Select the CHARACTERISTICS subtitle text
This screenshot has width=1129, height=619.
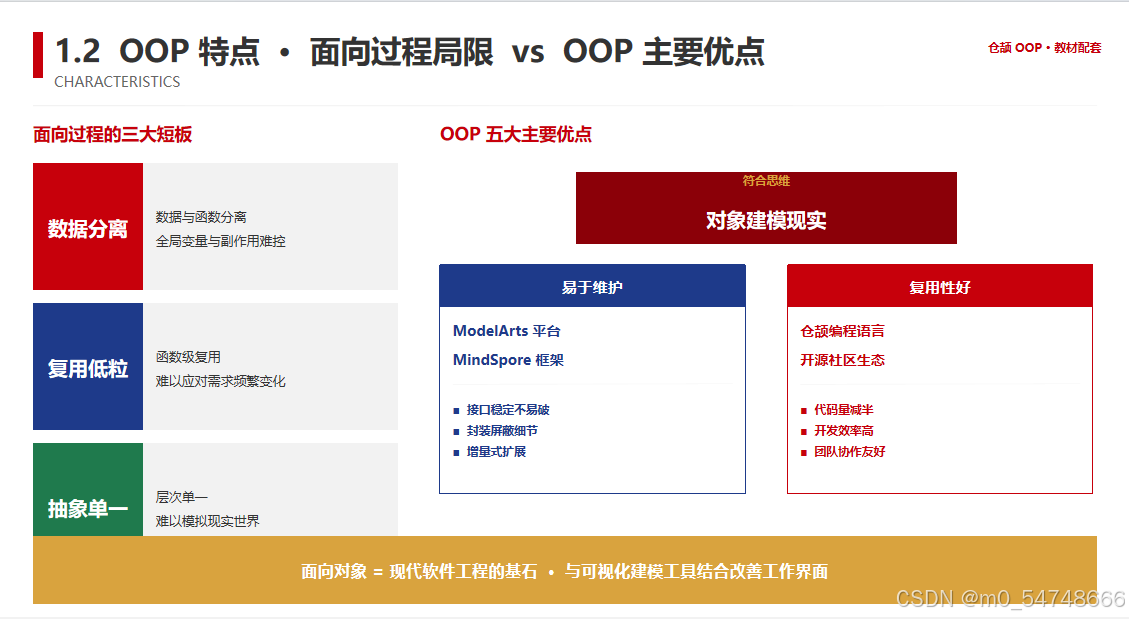[117, 82]
